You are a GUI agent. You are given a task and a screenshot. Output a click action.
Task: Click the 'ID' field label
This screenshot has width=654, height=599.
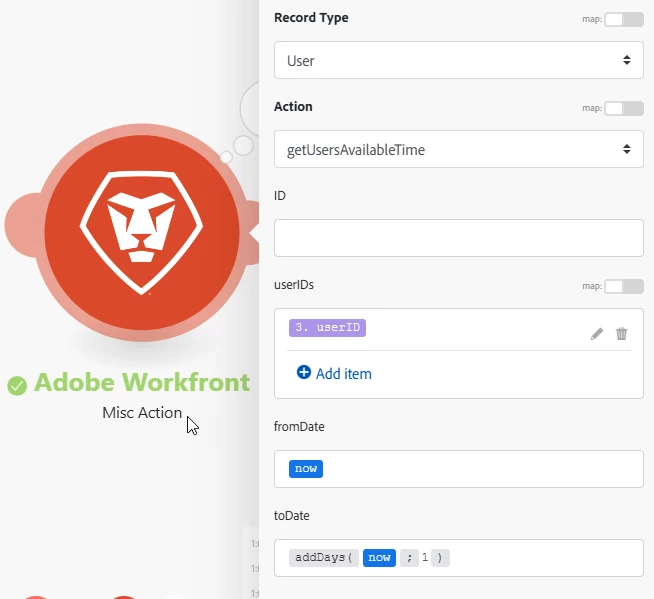click(280, 196)
